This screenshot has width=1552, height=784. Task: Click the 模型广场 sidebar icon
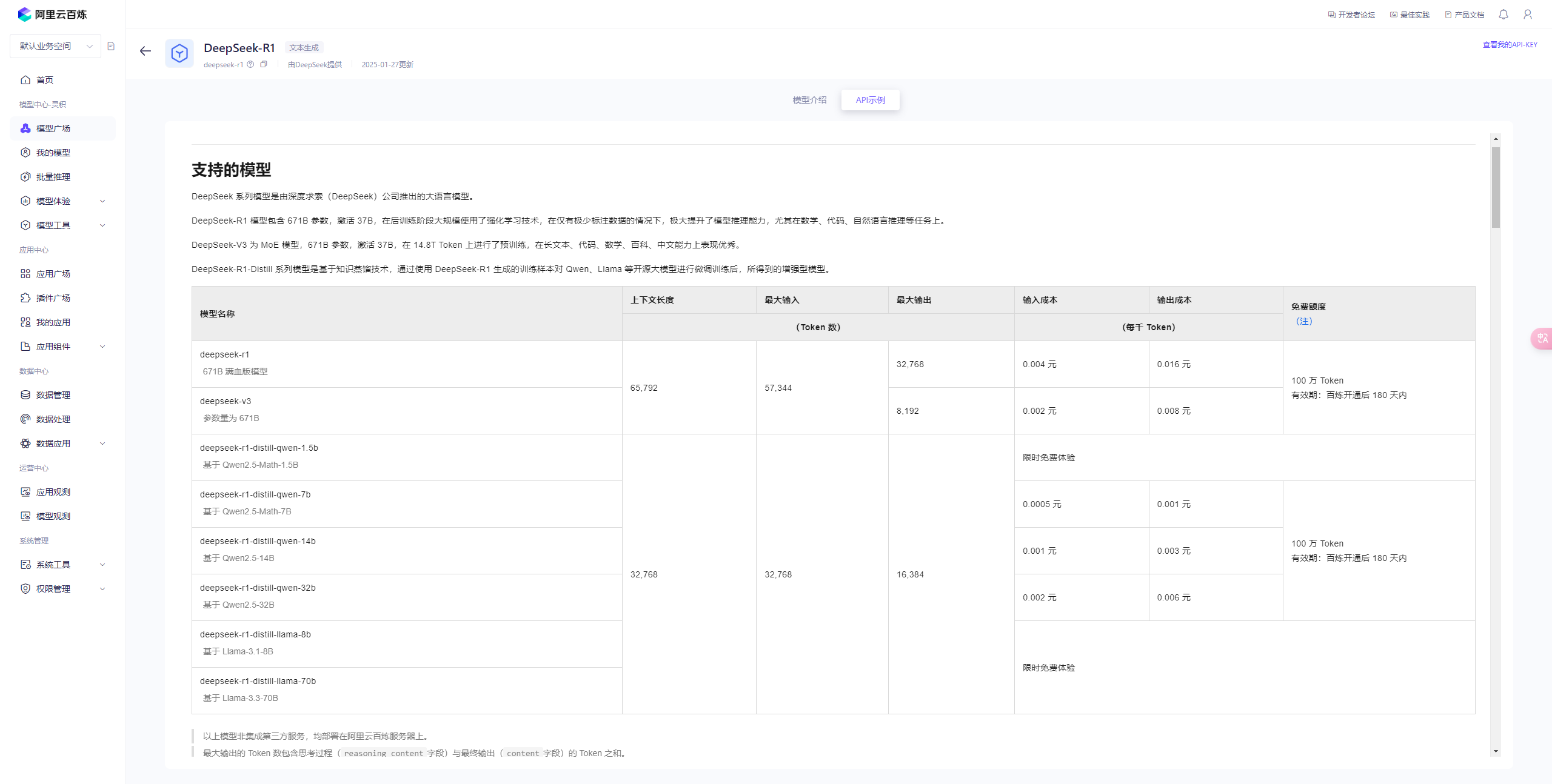pyautogui.click(x=25, y=128)
